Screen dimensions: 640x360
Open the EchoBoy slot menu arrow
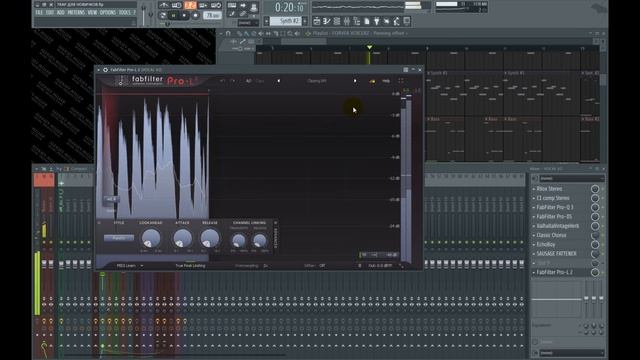(x=534, y=244)
